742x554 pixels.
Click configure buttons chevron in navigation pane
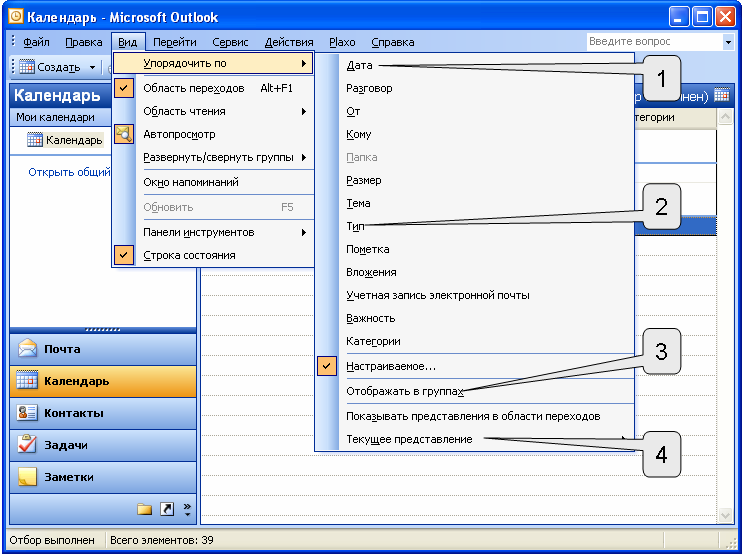pos(187,509)
